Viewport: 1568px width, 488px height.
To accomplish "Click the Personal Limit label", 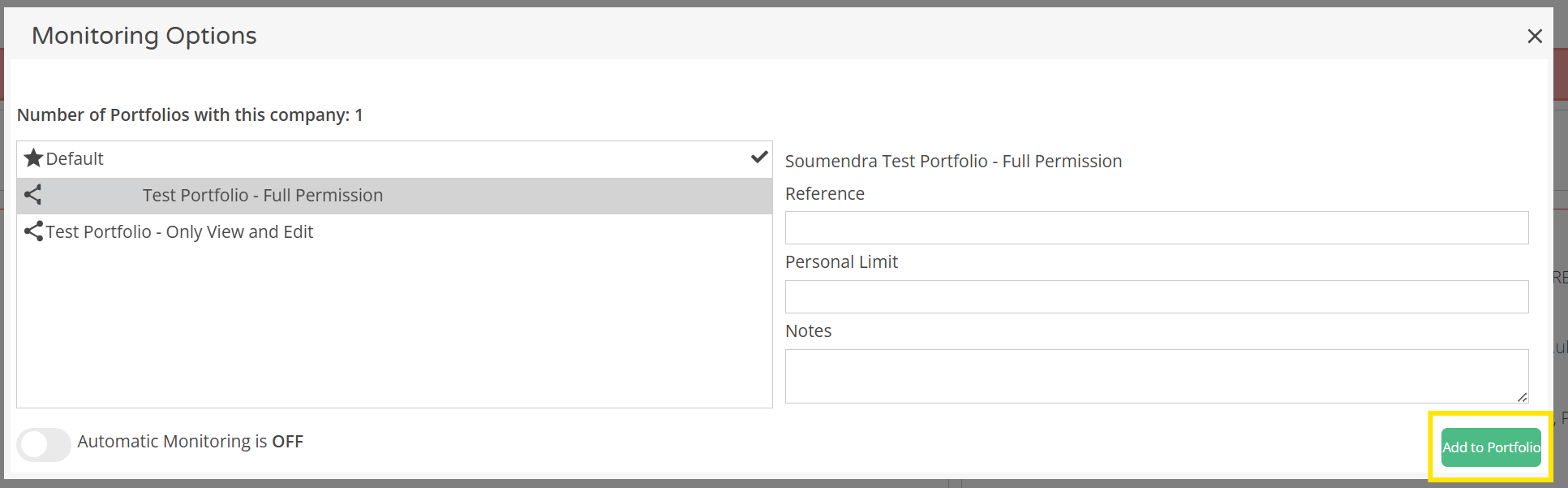I will [x=841, y=262].
